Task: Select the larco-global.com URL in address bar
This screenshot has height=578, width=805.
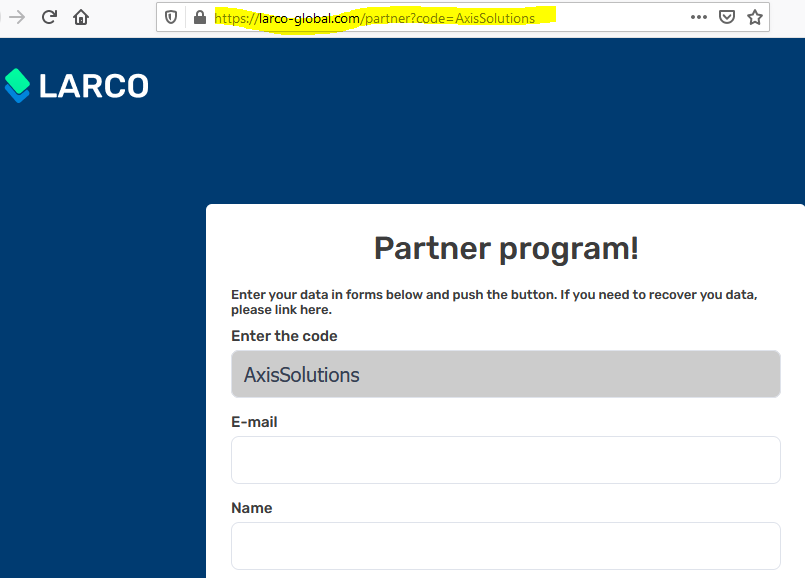Action: 374,18
